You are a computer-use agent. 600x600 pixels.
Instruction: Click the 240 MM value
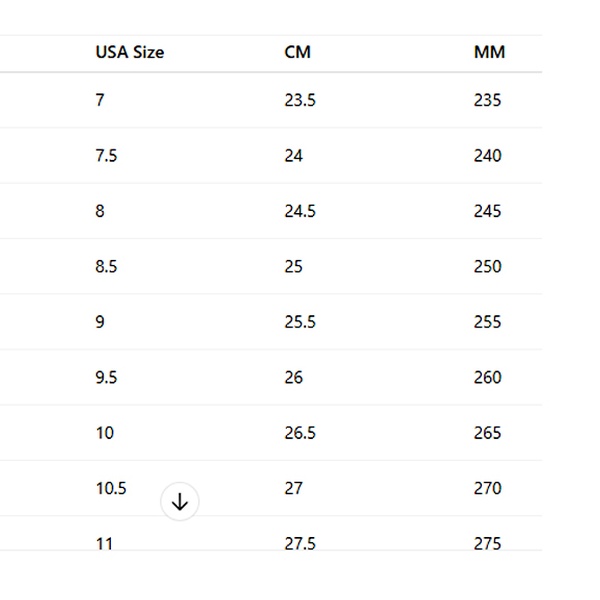[x=487, y=156]
